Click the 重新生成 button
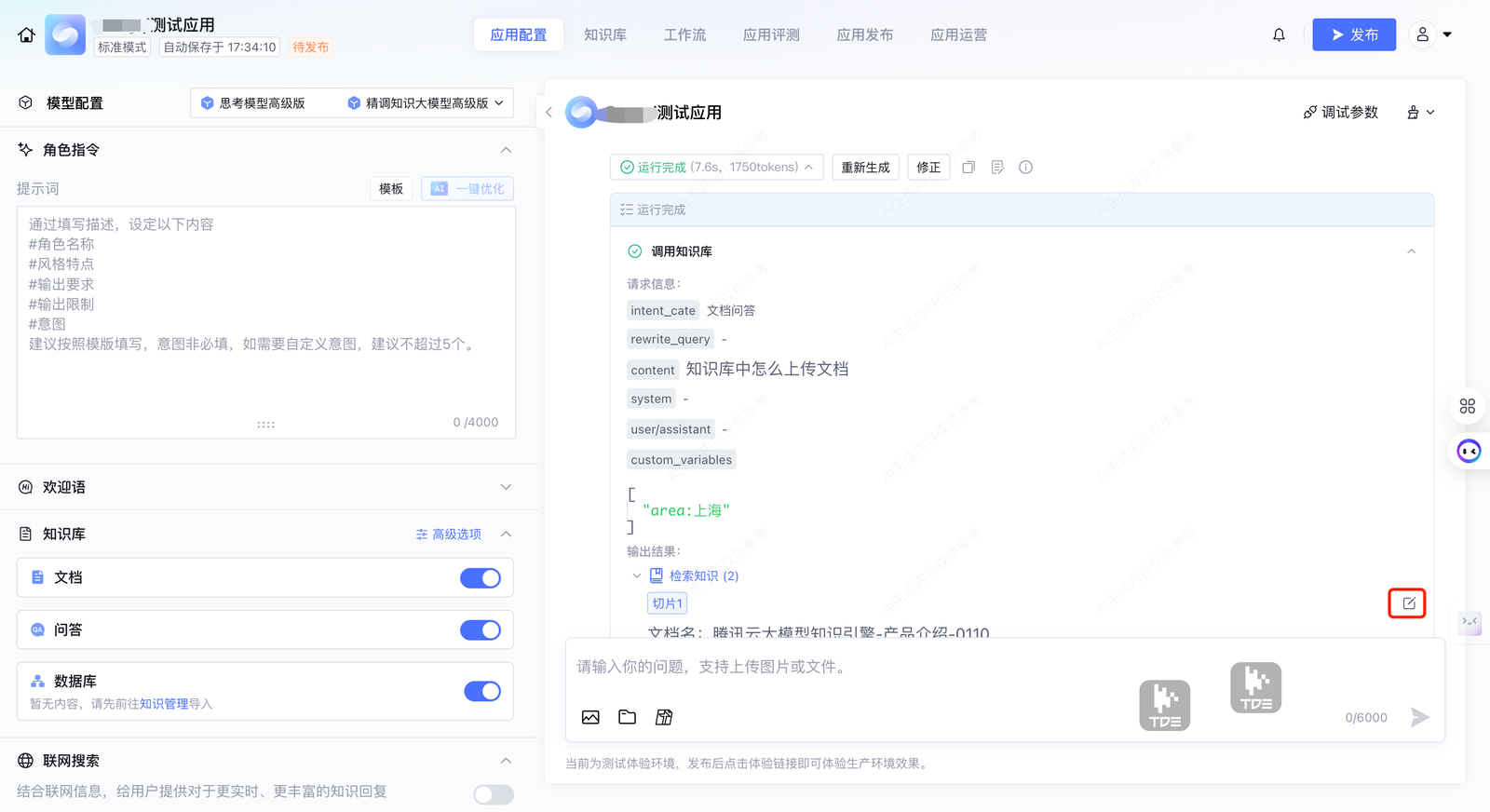 (x=865, y=168)
